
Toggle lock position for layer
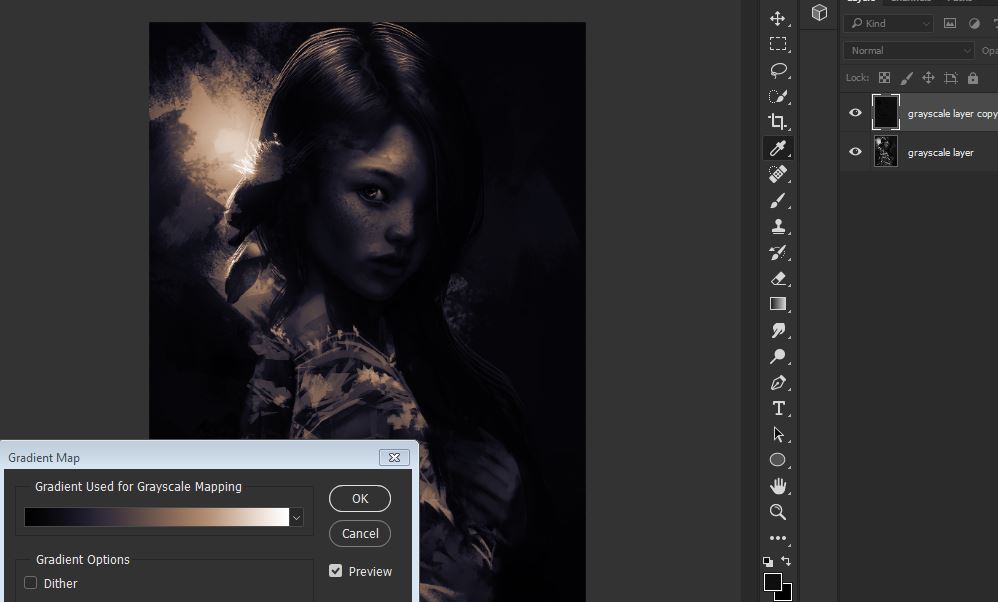[929, 78]
